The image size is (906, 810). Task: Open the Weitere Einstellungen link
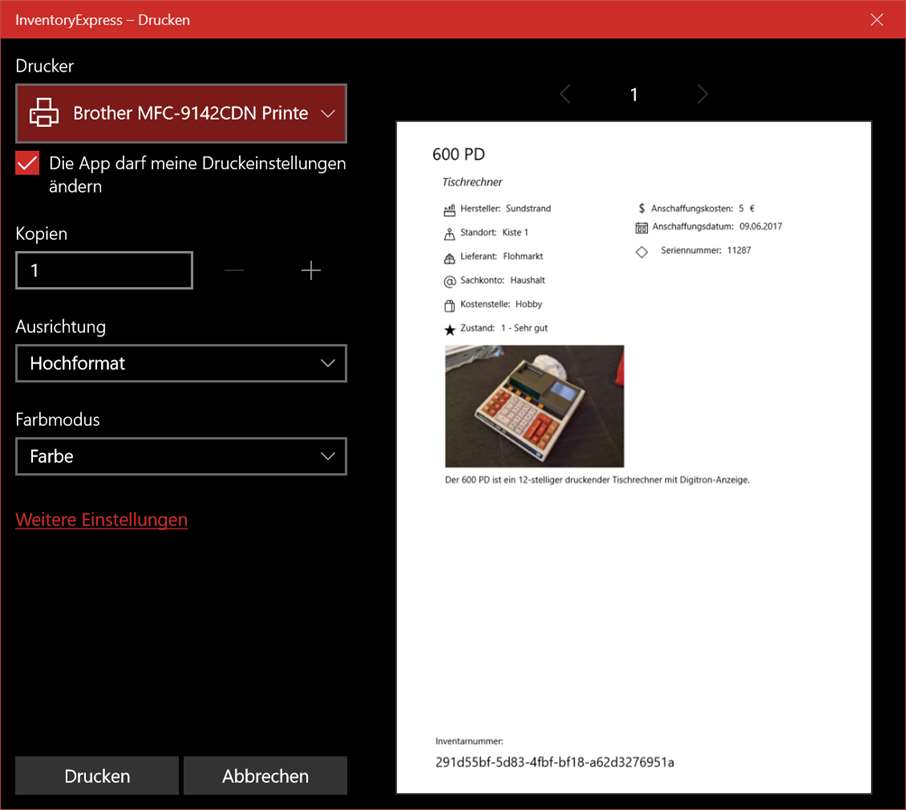click(102, 519)
